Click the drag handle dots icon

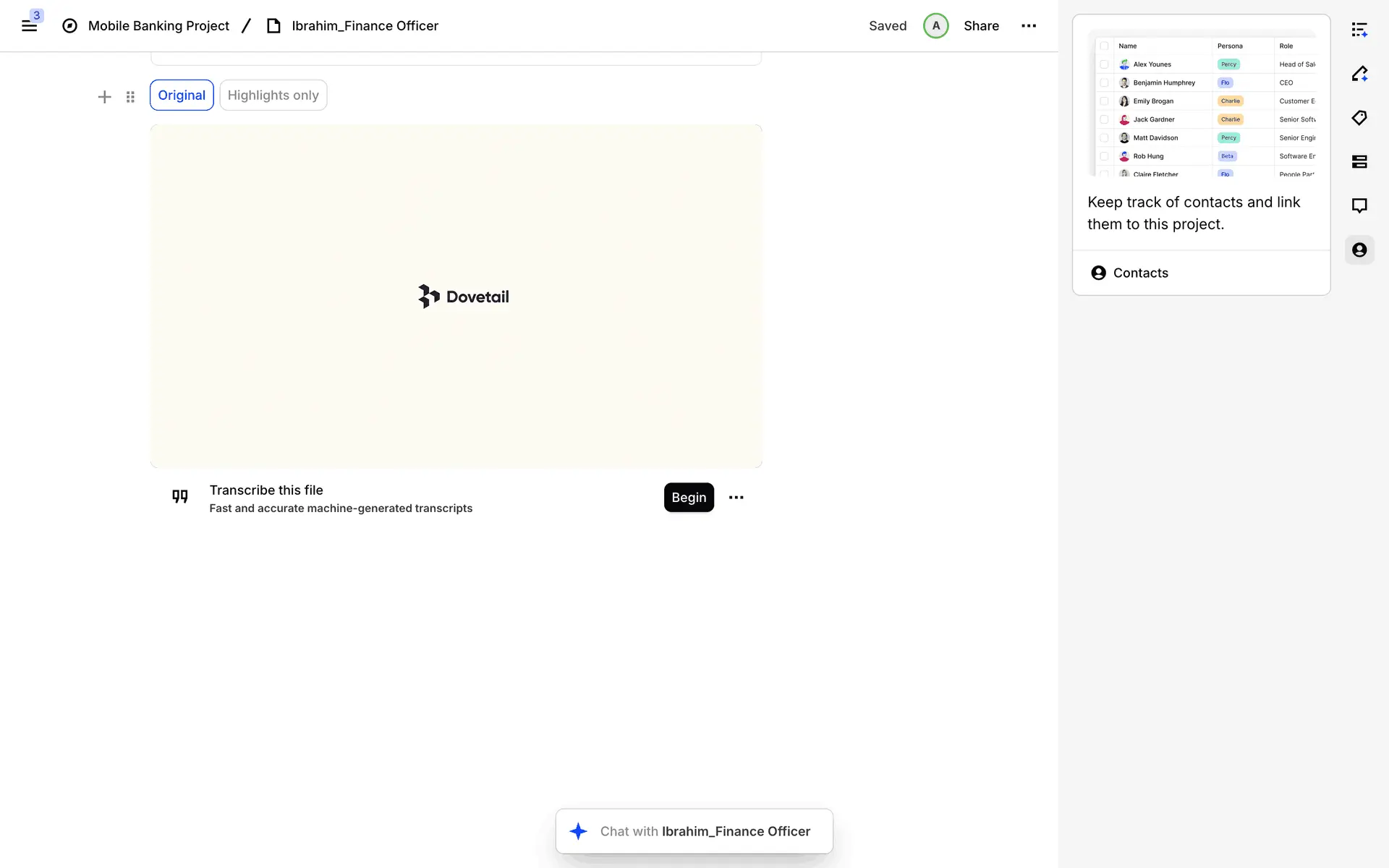(130, 96)
